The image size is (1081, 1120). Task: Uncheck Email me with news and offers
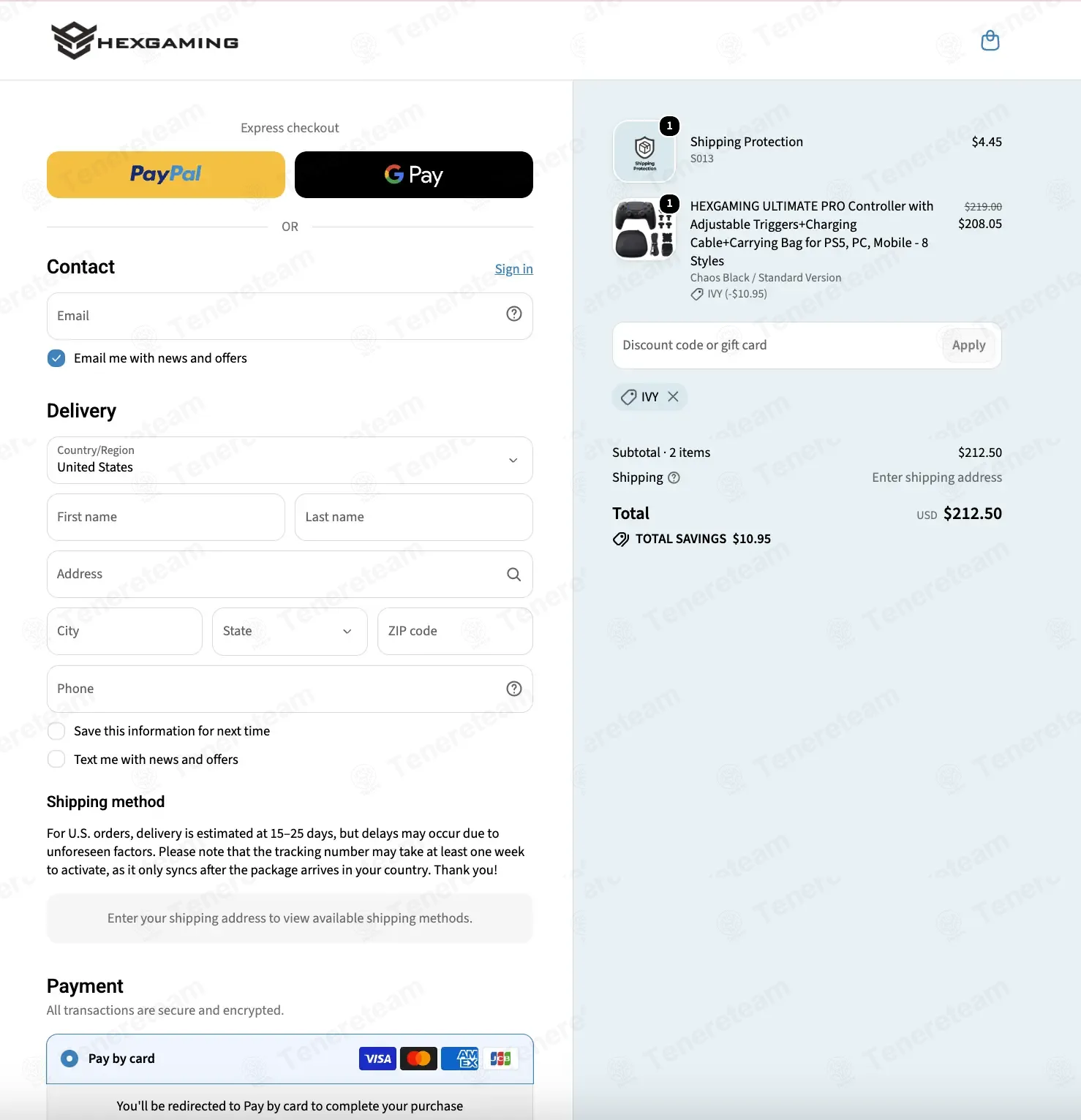click(56, 358)
